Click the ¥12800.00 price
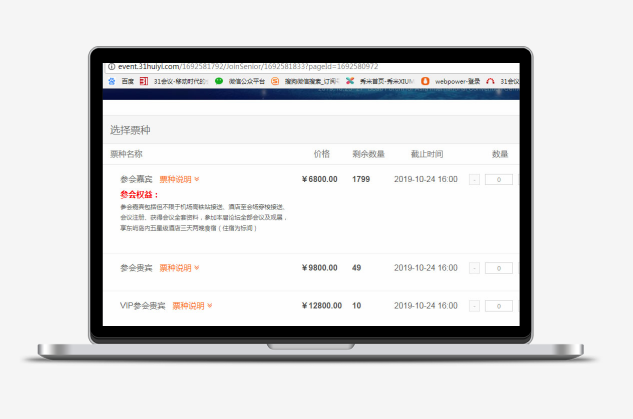This screenshot has width=633, height=419. click(x=322, y=306)
